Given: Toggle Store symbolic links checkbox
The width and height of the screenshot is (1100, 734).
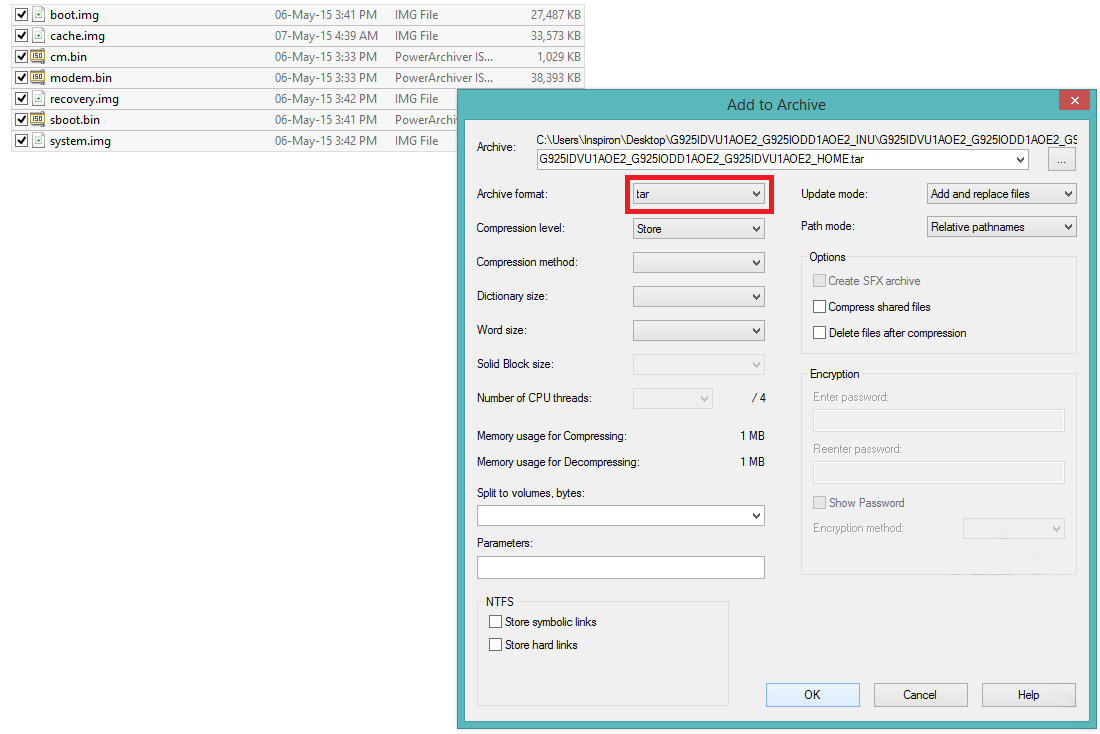Looking at the screenshot, I should tap(495, 622).
